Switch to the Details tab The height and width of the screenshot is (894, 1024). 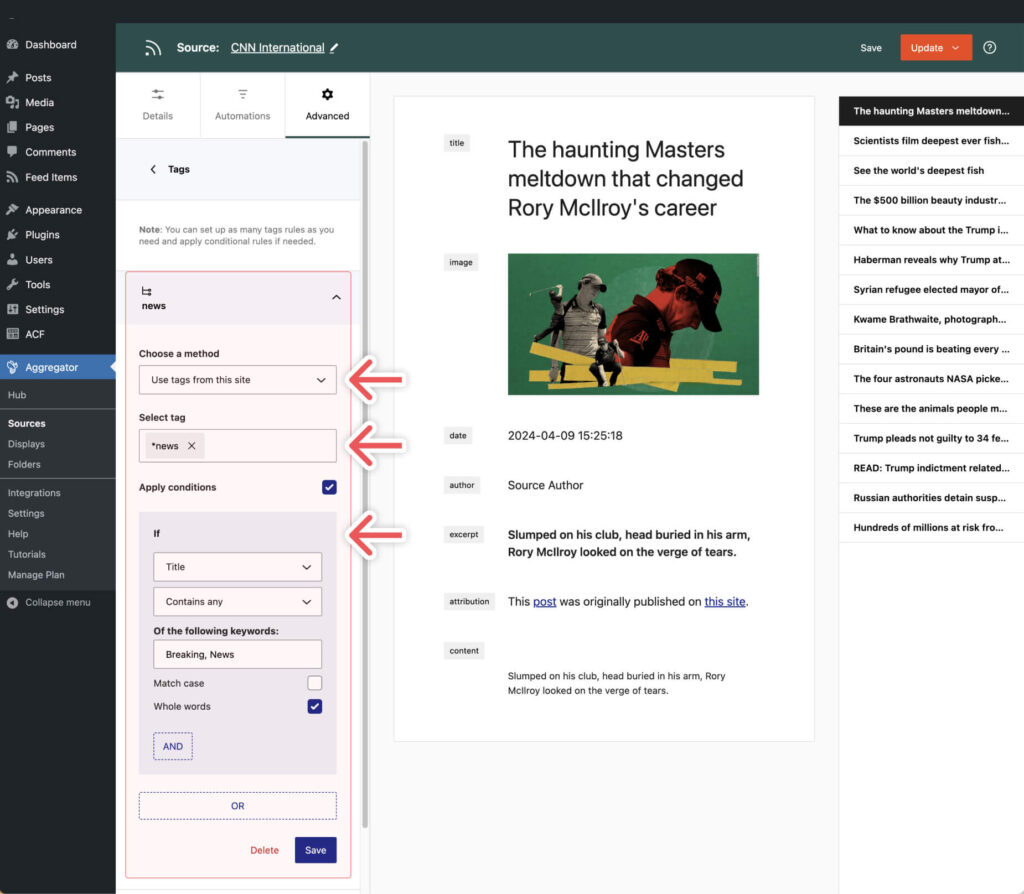tap(158, 105)
